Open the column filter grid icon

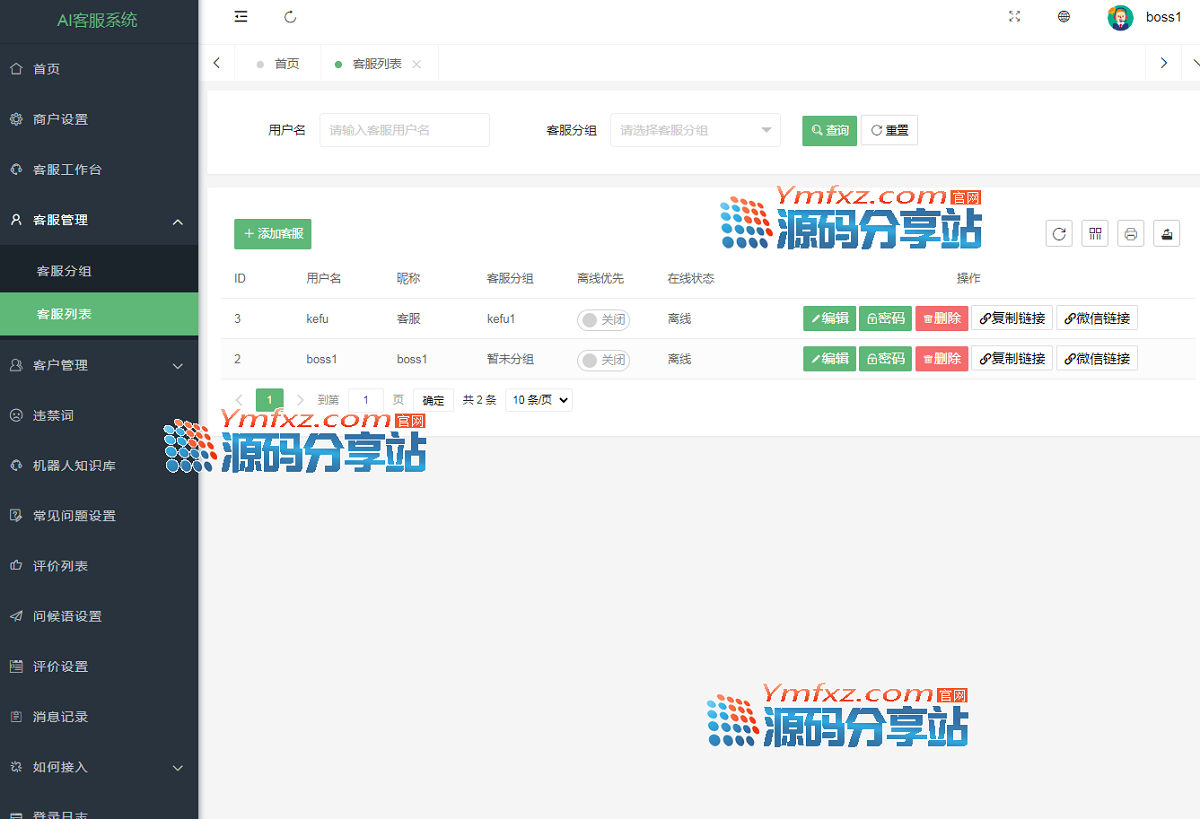[1095, 234]
